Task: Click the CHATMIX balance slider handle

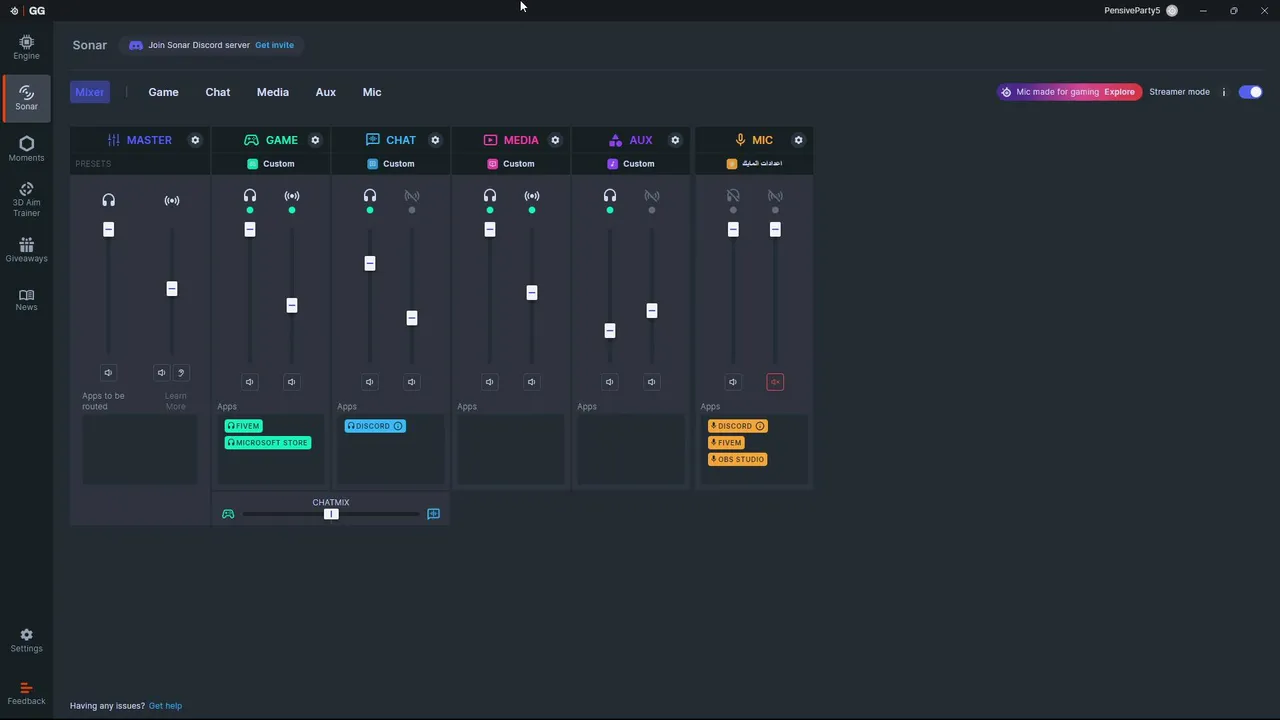Action: pyautogui.click(x=331, y=514)
